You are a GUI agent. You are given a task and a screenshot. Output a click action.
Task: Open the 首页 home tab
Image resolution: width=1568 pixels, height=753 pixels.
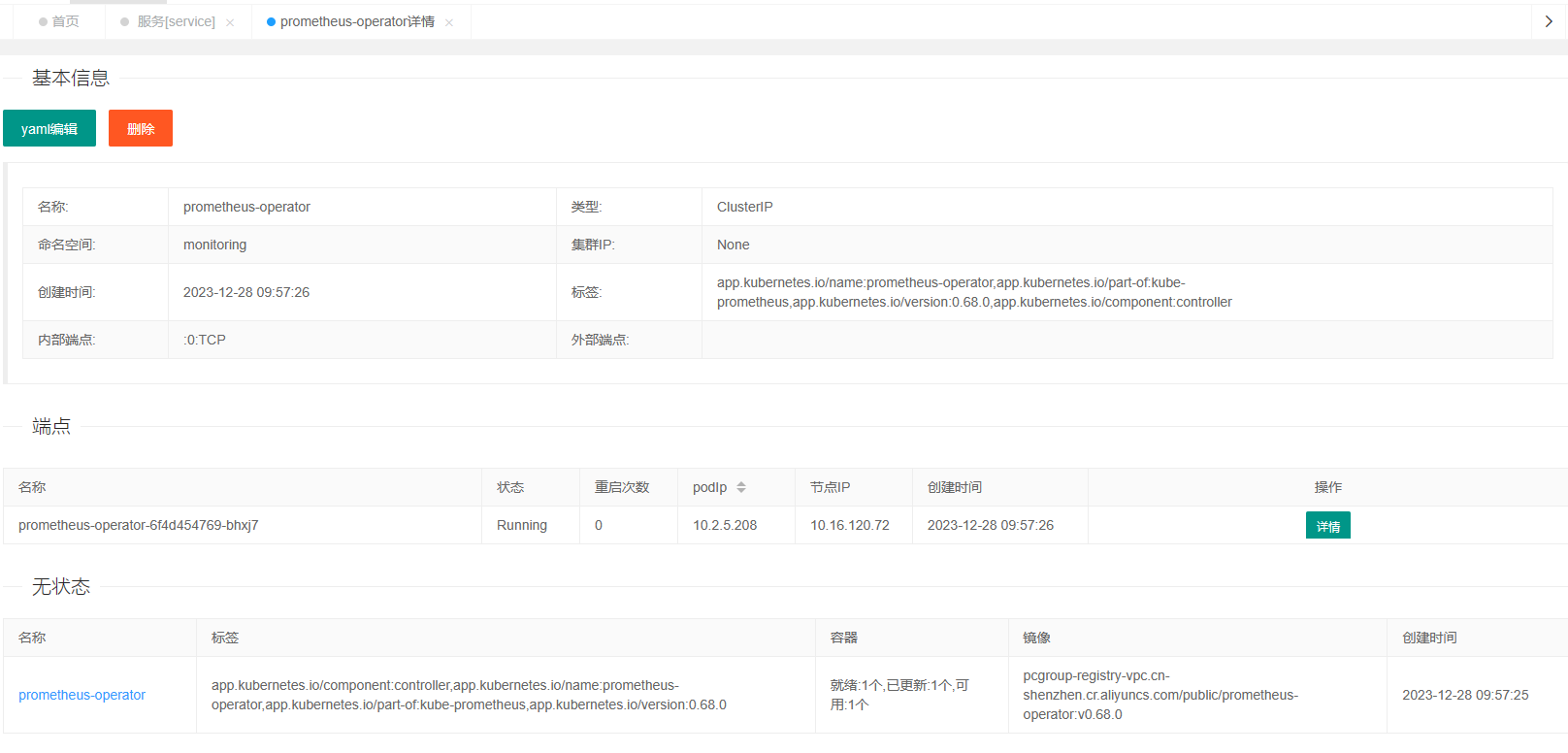[59, 21]
